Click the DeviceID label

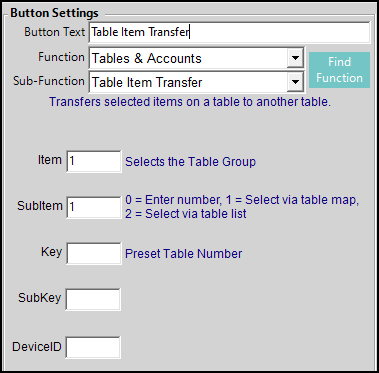click(x=37, y=347)
